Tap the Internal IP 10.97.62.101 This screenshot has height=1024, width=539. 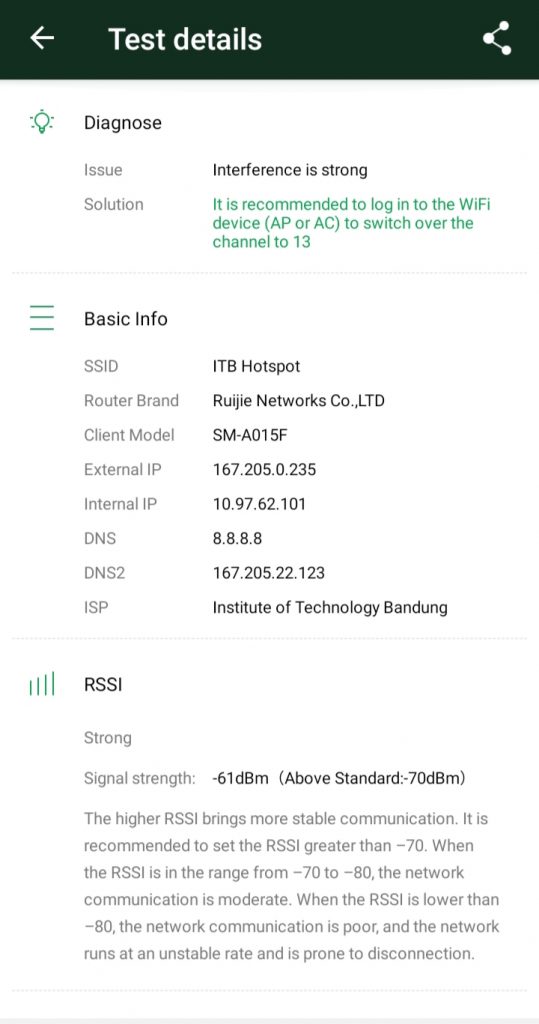tap(259, 504)
